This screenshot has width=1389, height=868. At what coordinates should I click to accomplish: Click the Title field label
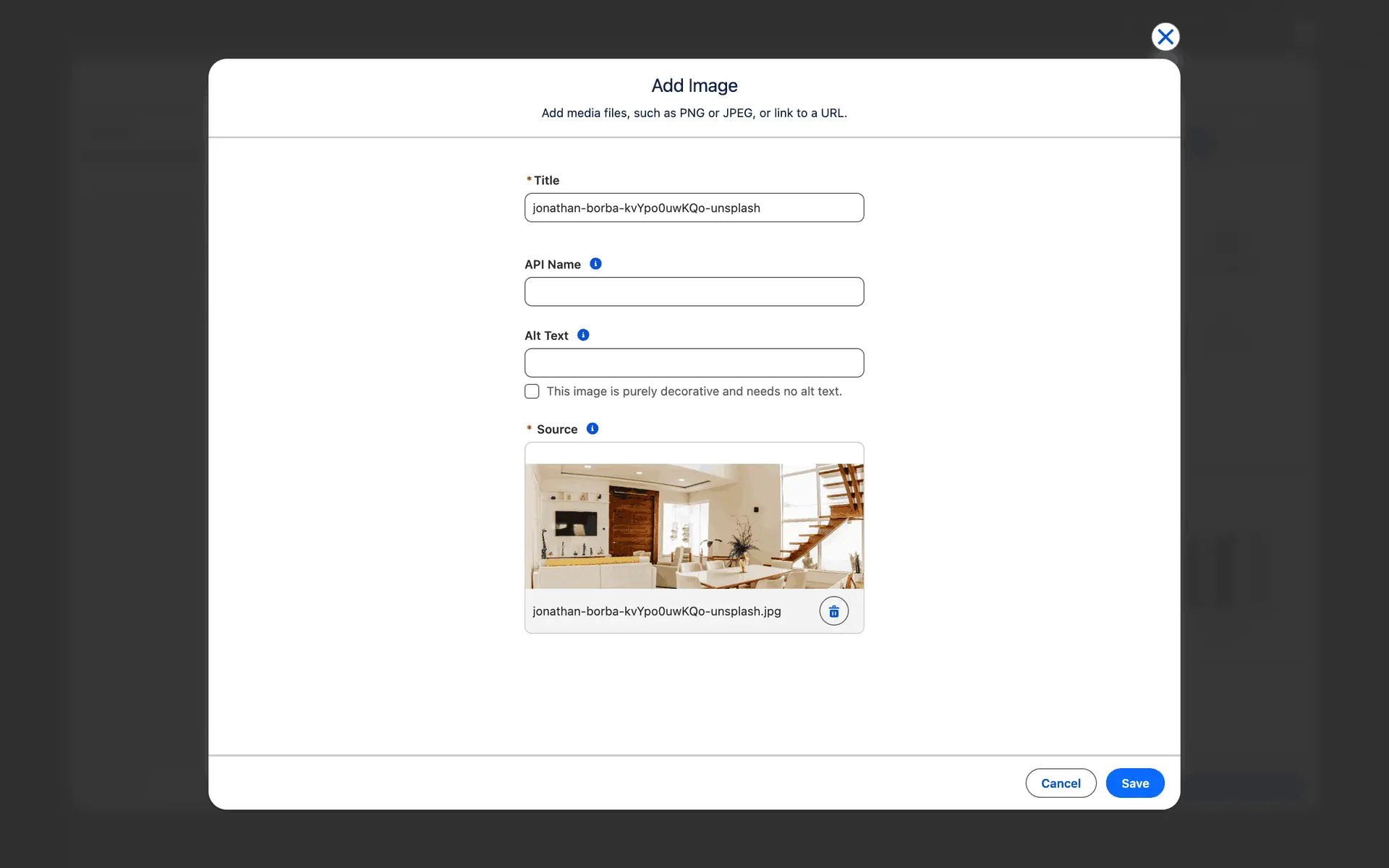coord(546,180)
